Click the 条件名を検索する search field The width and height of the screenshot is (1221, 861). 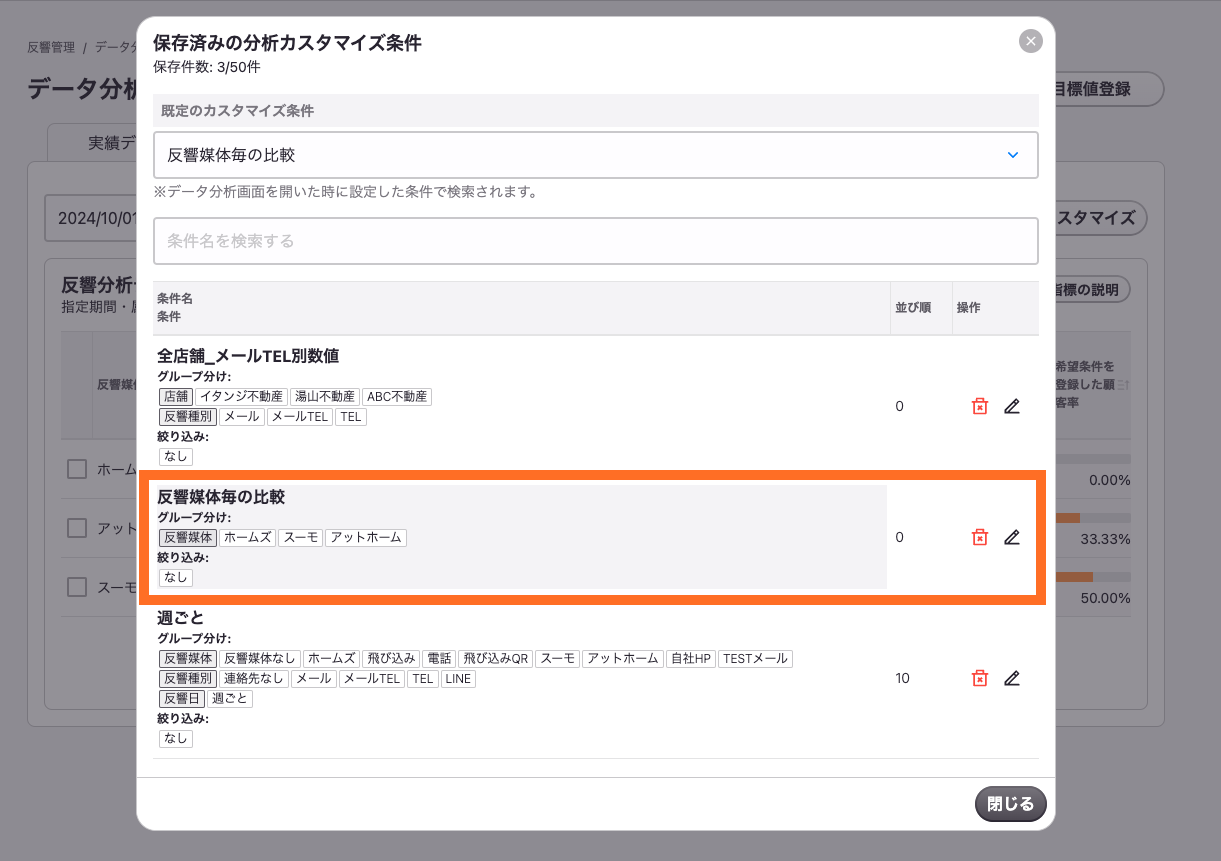click(x=596, y=241)
